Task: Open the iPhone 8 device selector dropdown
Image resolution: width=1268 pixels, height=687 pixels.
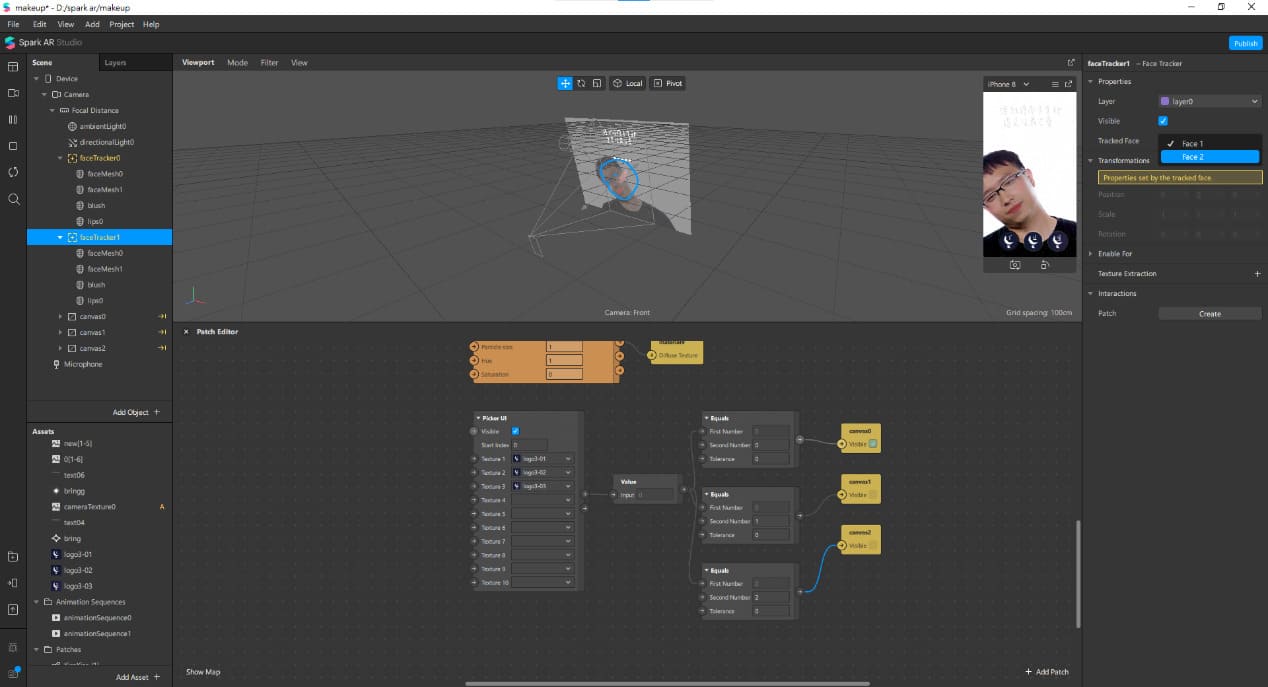Action: coord(1008,84)
